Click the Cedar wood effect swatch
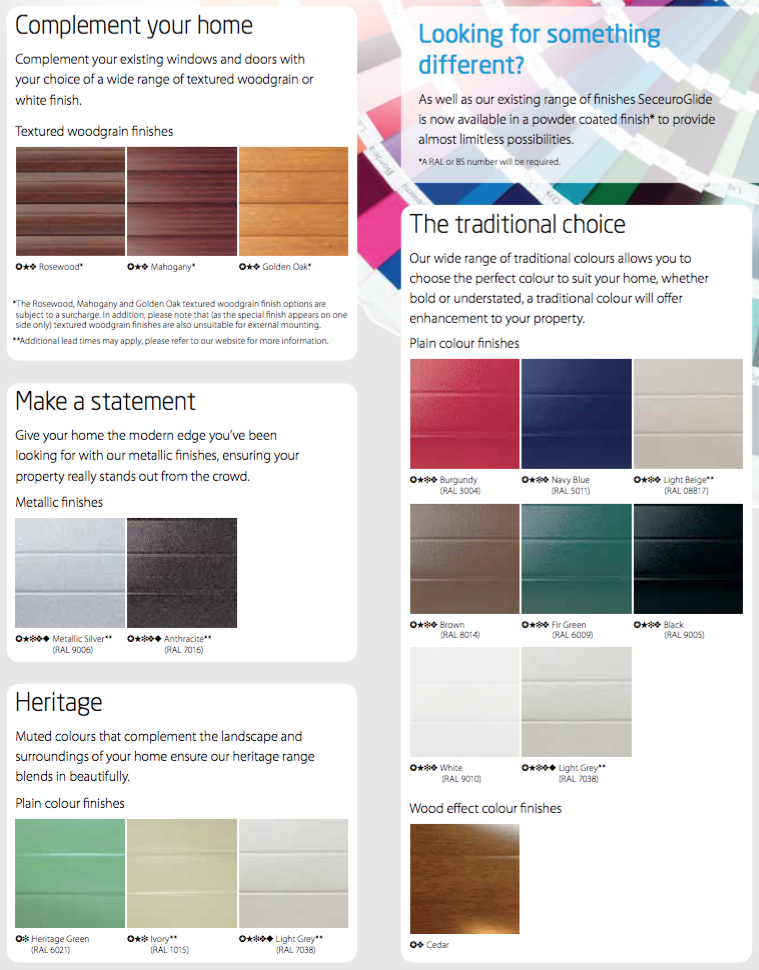Image resolution: width=759 pixels, height=970 pixels. point(465,878)
